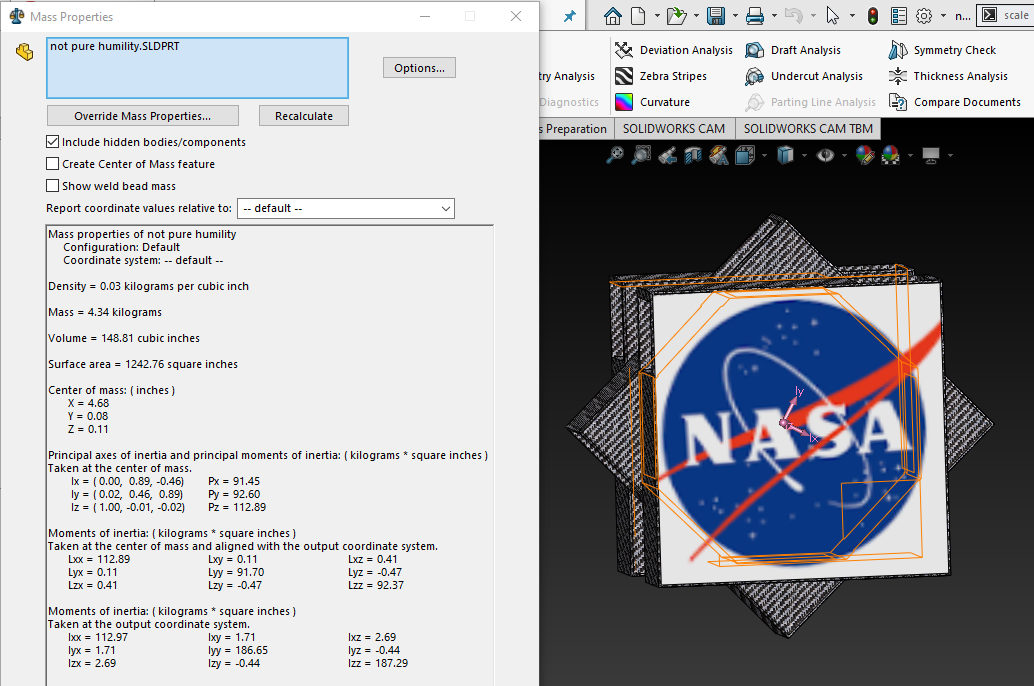Expand the View Orientation dropdown arrow
This screenshot has width=1034, height=686.
click(764, 156)
